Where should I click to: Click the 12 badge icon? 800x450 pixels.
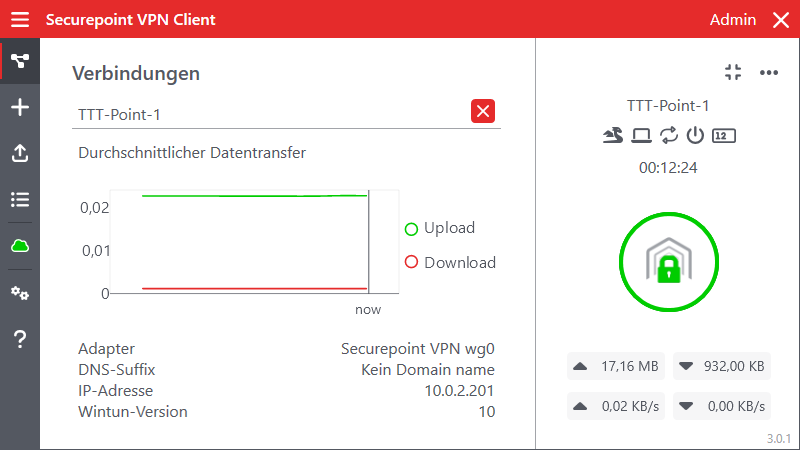(x=724, y=135)
